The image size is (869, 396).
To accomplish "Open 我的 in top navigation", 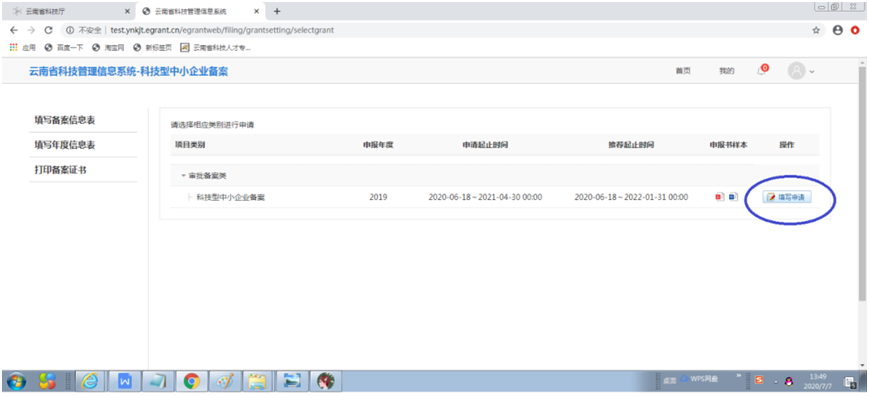I will coord(727,71).
